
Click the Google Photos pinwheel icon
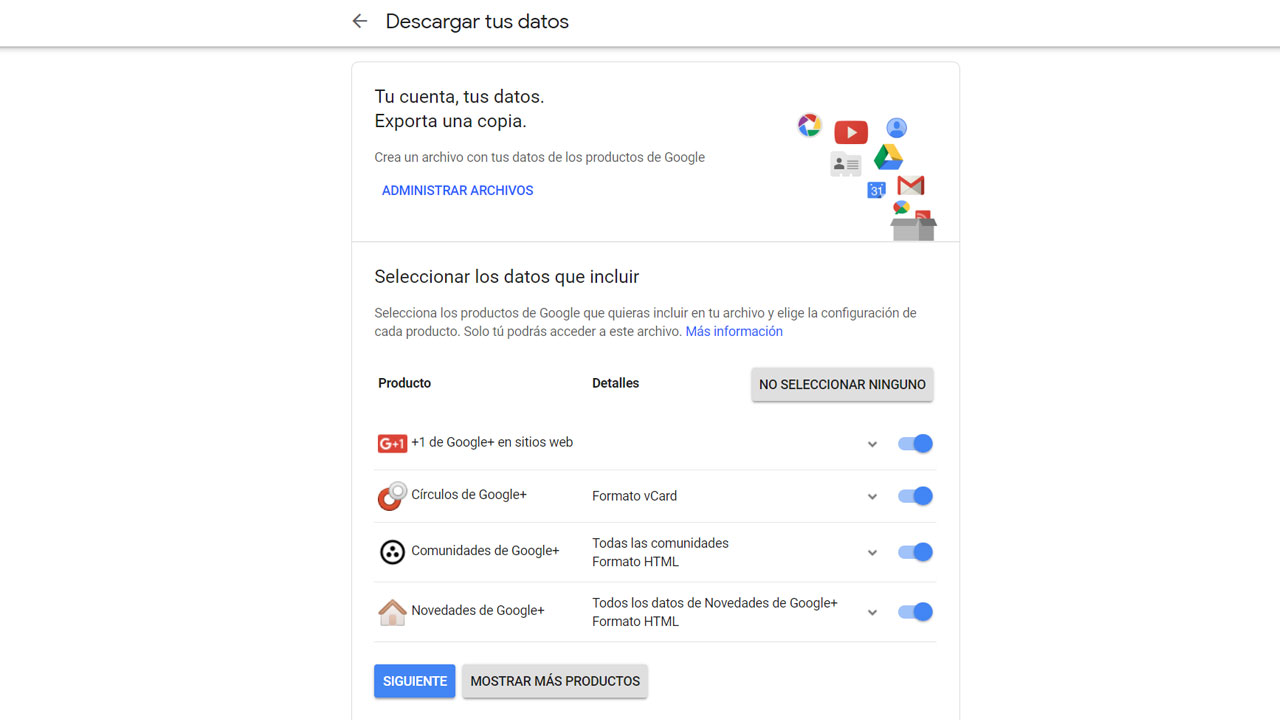click(809, 125)
